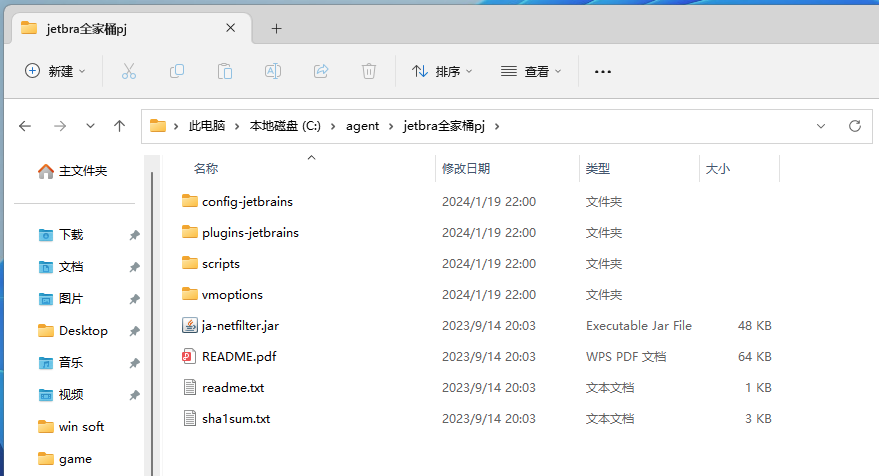The height and width of the screenshot is (476, 879).
Task: Click the Share icon in toolbar
Action: [x=321, y=71]
